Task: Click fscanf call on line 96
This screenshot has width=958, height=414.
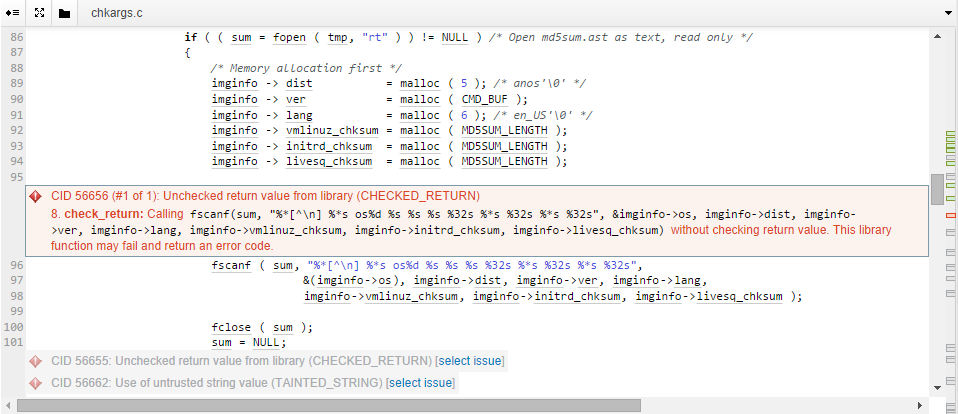Action: click(x=232, y=265)
